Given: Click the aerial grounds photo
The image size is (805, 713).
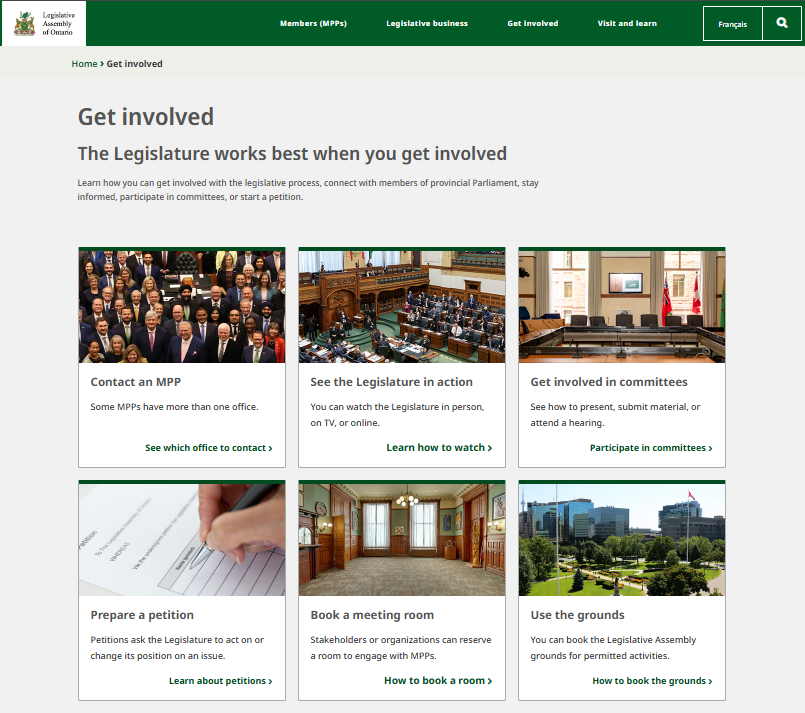Looking at the screenshot, I should click(x=622, y=540).
